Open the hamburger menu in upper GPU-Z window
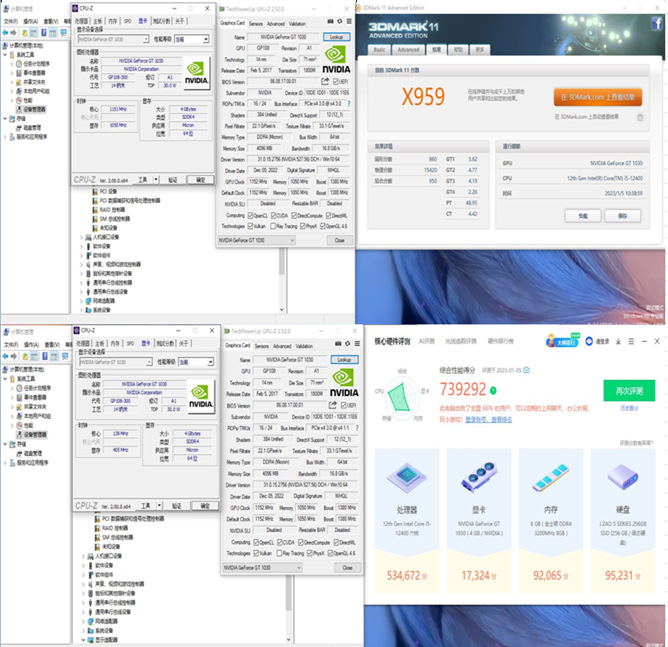This screenshot has width=668, height=647. 349,21
